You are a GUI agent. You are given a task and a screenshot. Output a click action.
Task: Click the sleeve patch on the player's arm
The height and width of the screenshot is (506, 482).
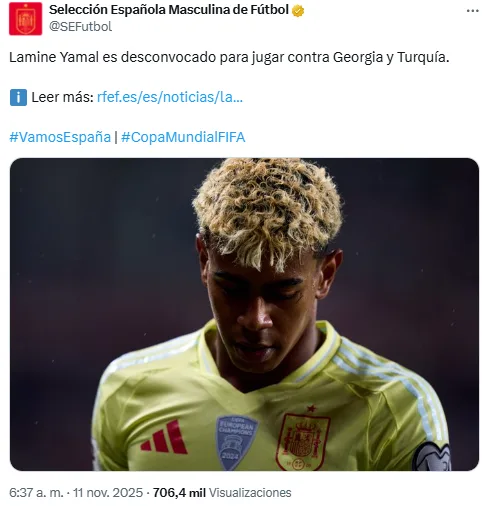click(431, 457)
